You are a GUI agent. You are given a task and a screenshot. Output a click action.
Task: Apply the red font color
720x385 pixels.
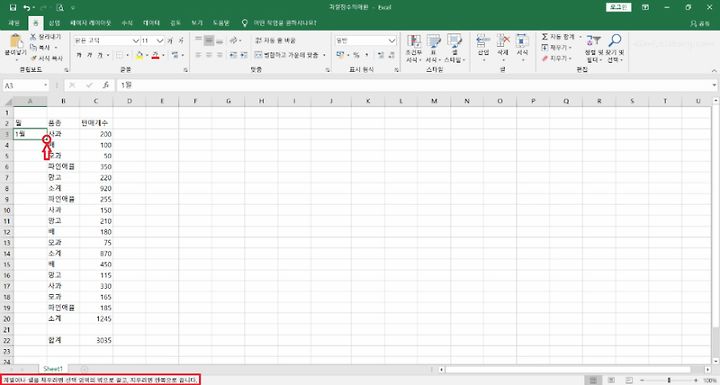155,55
